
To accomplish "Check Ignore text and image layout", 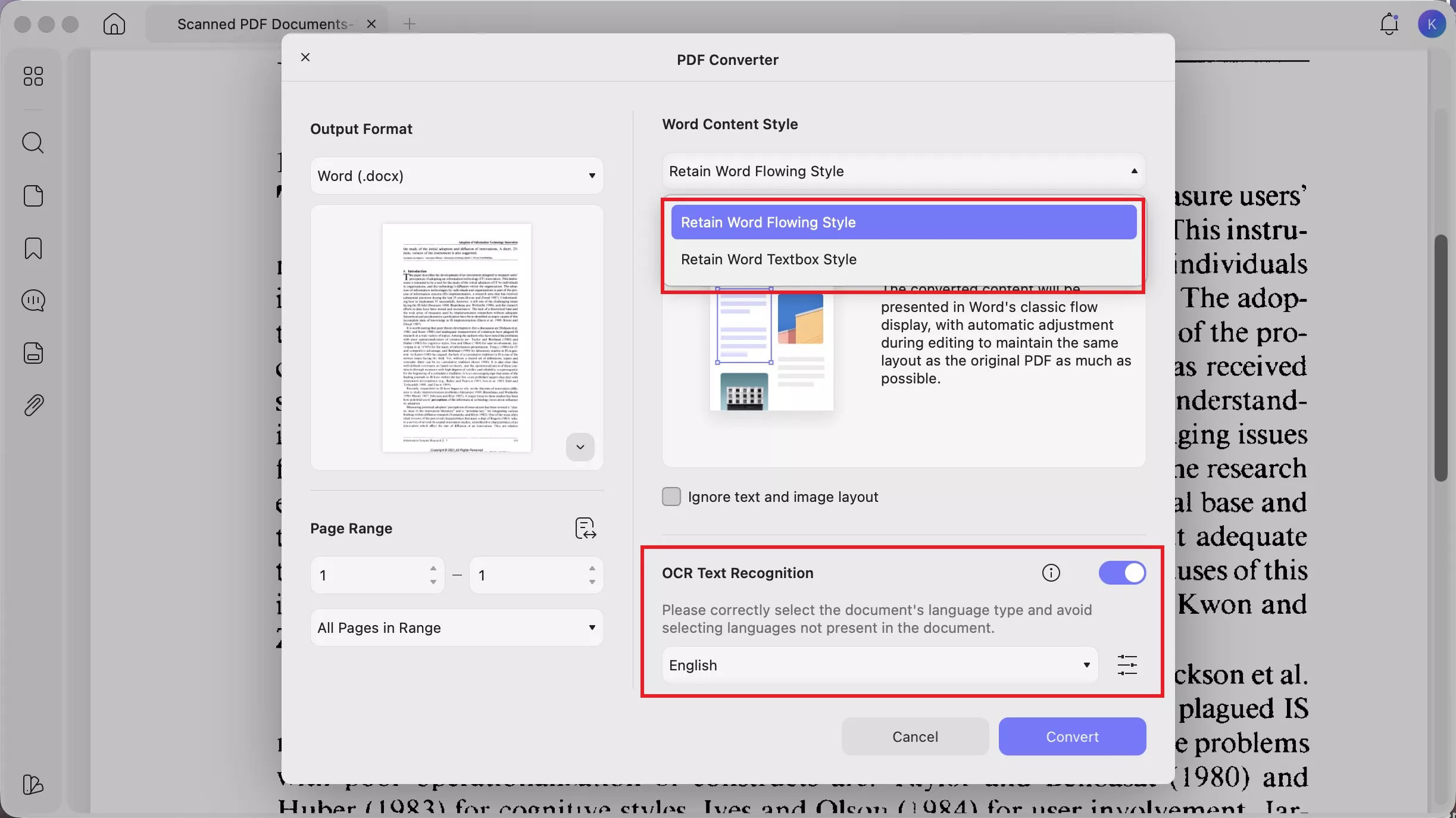I will point(671,497).
